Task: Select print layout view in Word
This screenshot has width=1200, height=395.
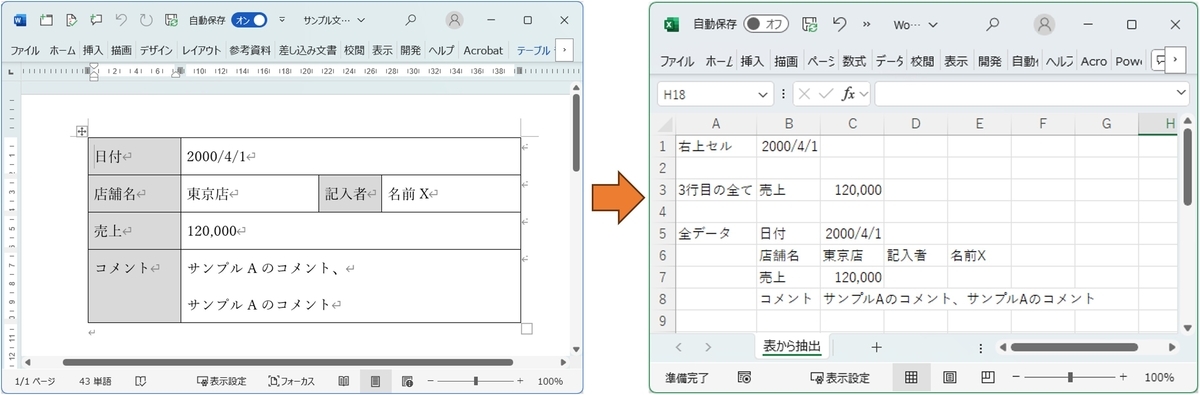Action: (x=375, y=381)
